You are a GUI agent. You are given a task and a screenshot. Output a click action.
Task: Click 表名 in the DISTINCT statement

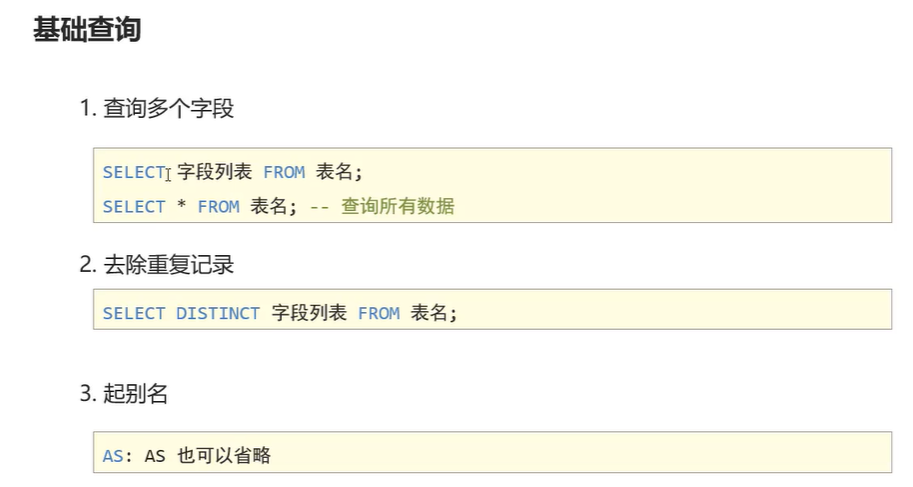(x=429, y=313)
